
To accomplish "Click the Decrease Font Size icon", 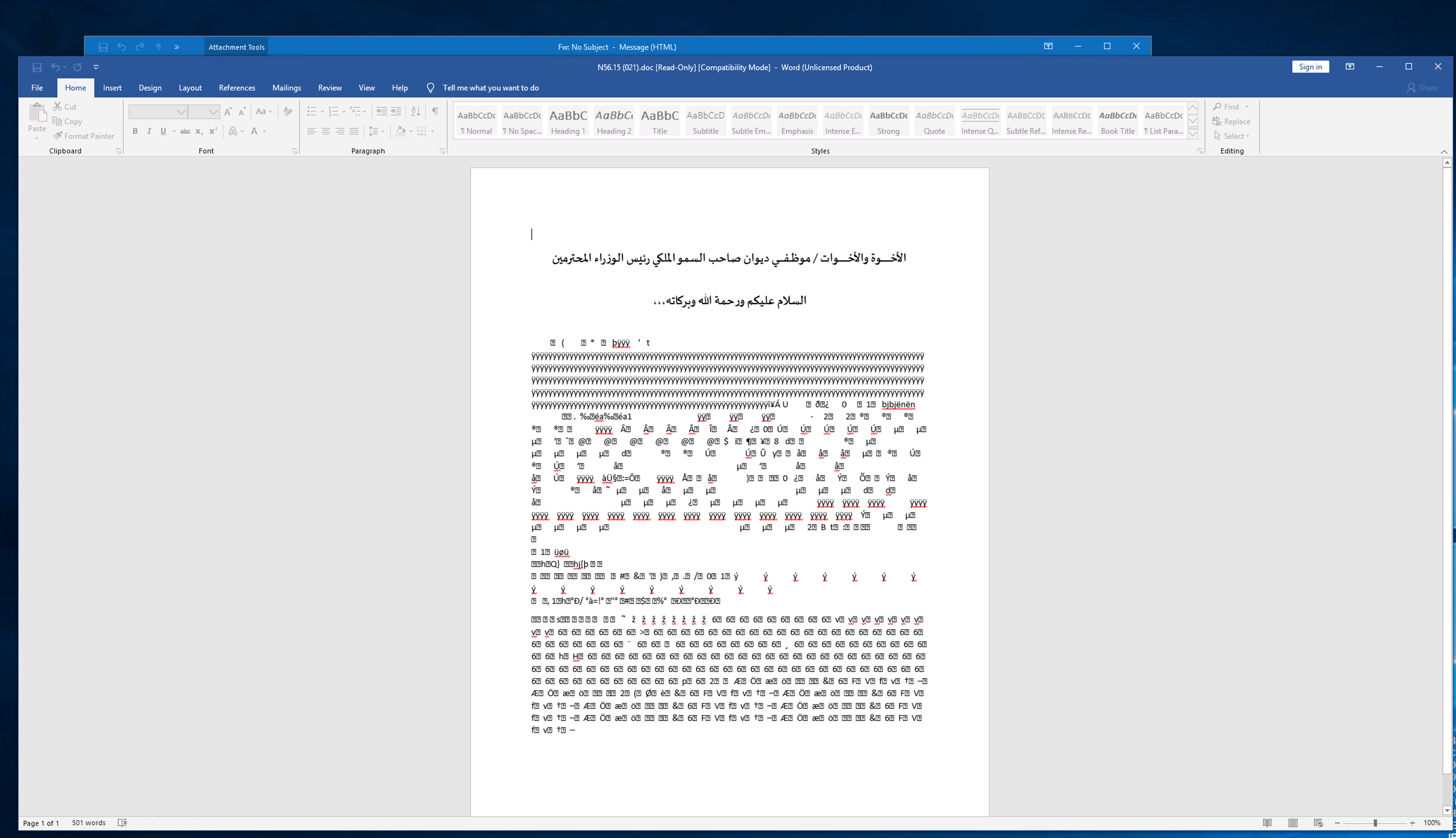I will click(242, 111).
